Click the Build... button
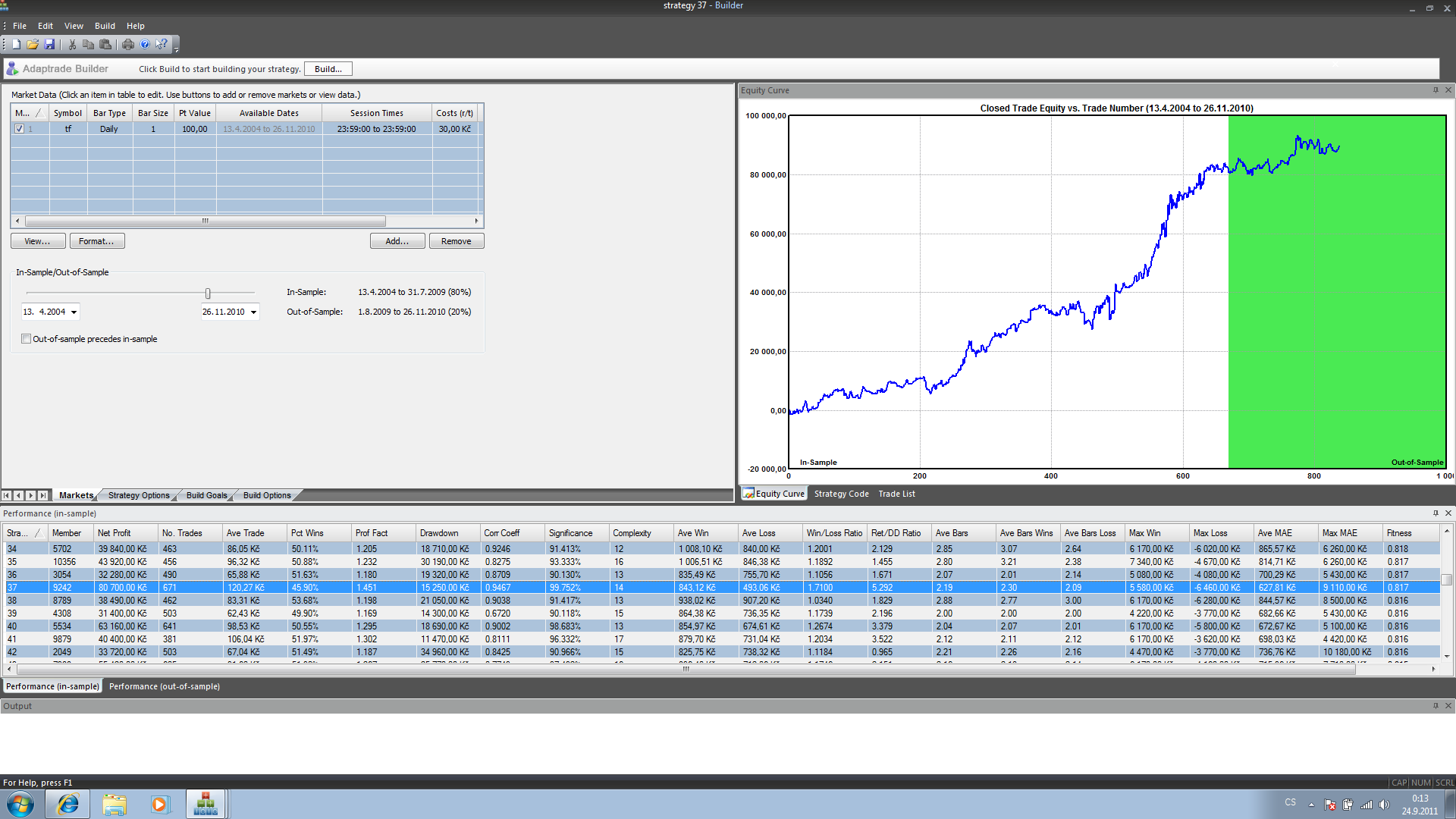This screenshot has width=1456, height=819. pyautogui.click(x=328, y=69)
